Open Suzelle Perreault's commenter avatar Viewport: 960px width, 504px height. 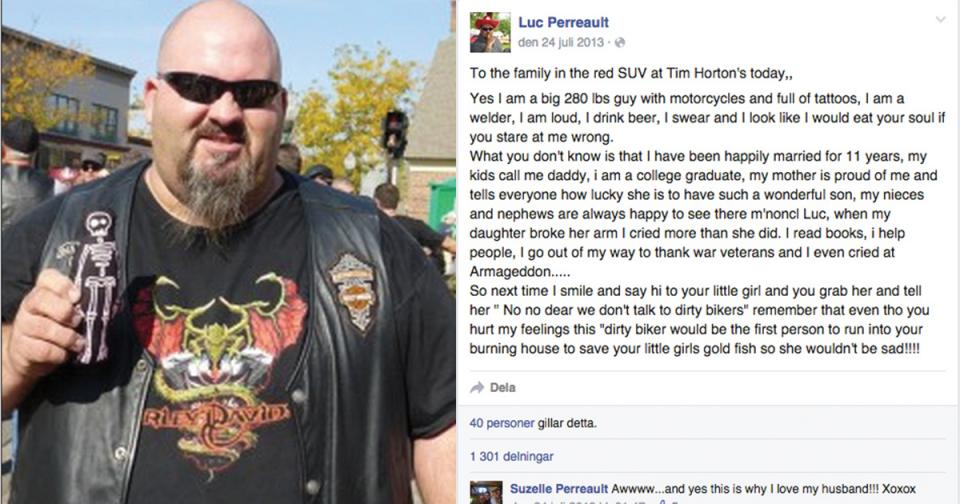pos(486,492)
